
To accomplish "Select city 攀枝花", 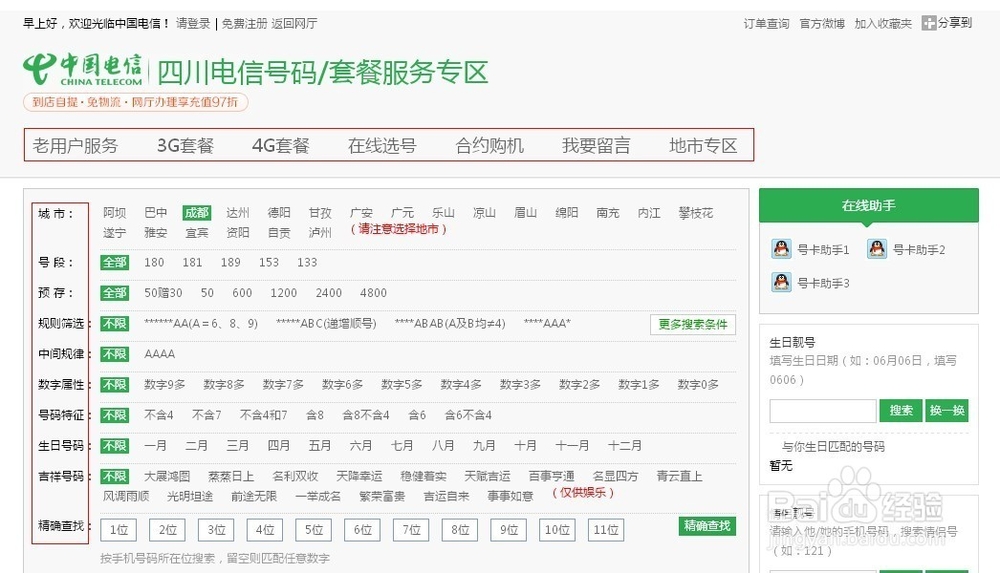I will coord(696,212).
